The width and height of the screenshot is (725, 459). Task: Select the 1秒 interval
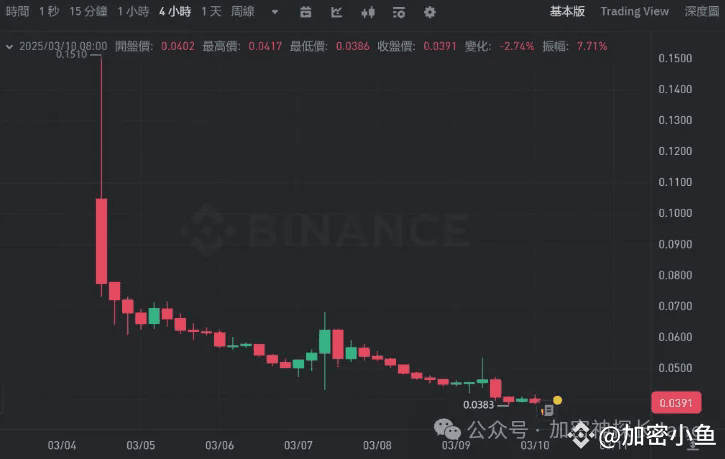tap(49, 12)
